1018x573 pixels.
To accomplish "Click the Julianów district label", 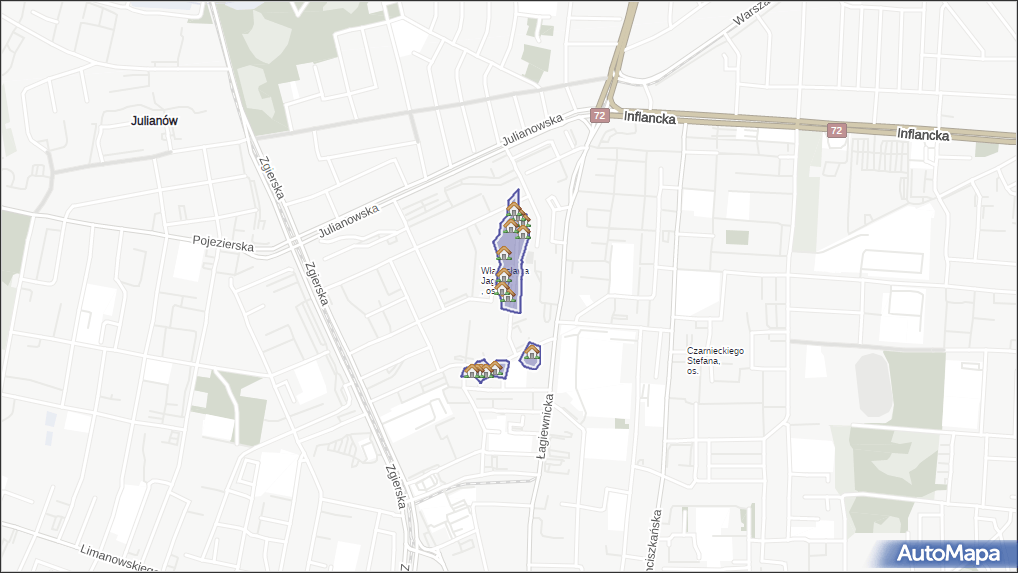I will pyautogui.click(x=154, y=121).
